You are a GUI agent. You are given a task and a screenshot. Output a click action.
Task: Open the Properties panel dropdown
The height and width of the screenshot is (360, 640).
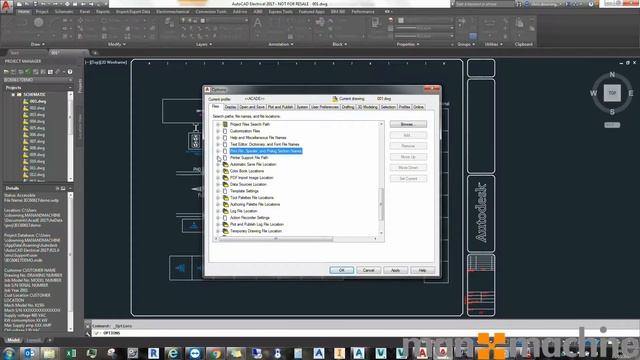(408, 44)
